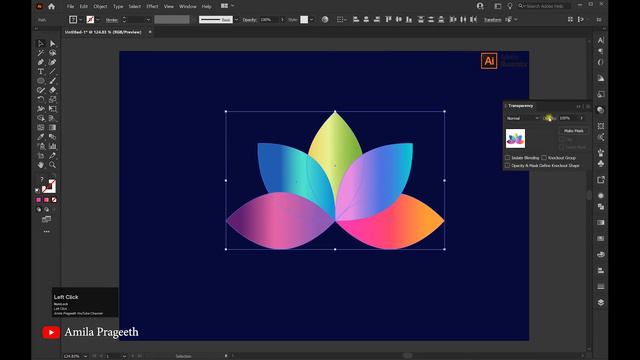The height and width of the screenshot is (360, 640).
Task: Select the Eraser tool
Action: (x=52, y=90)
